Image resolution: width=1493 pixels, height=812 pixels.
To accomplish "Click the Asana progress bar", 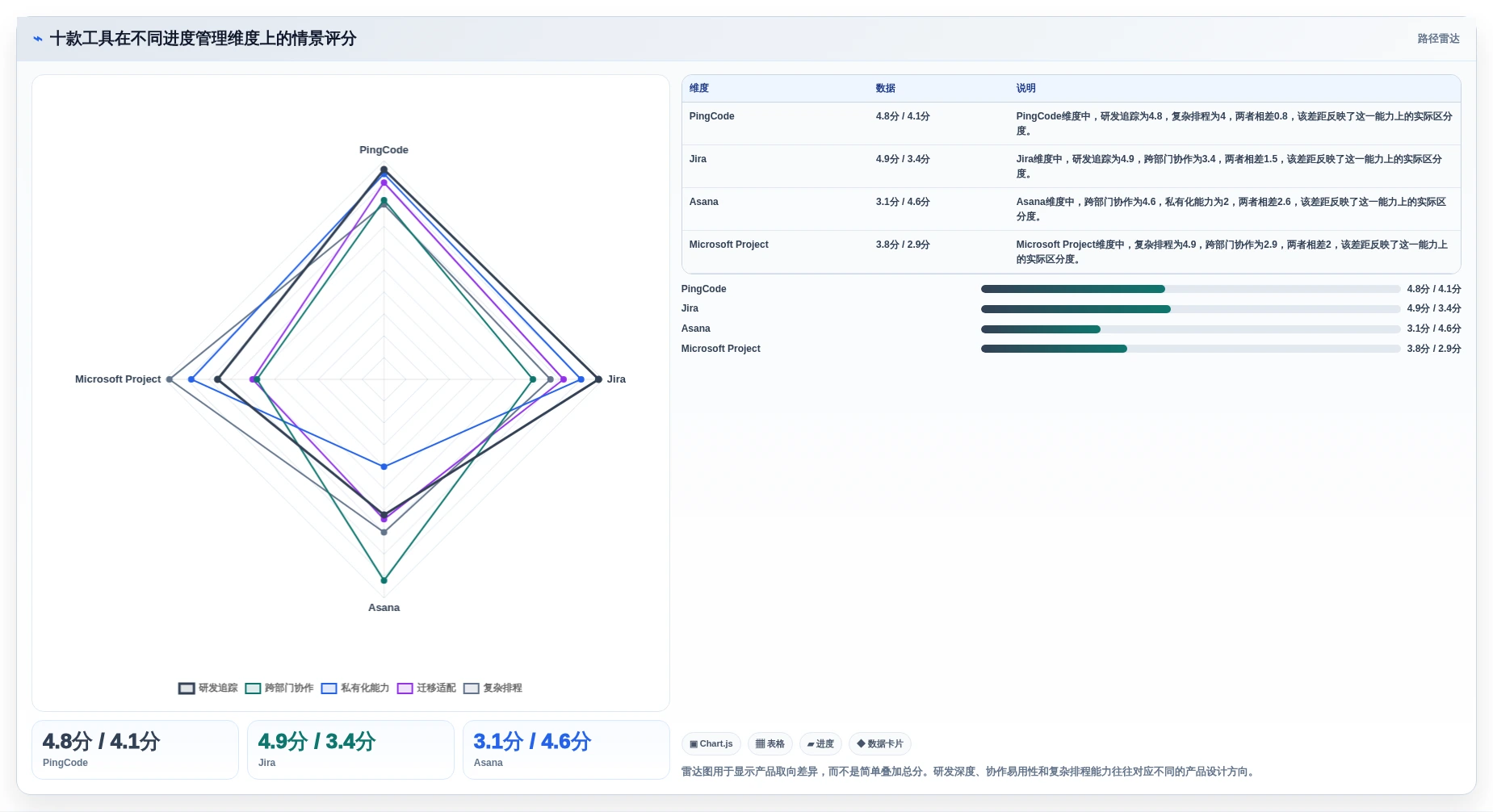I will [x=1190, y=329].
